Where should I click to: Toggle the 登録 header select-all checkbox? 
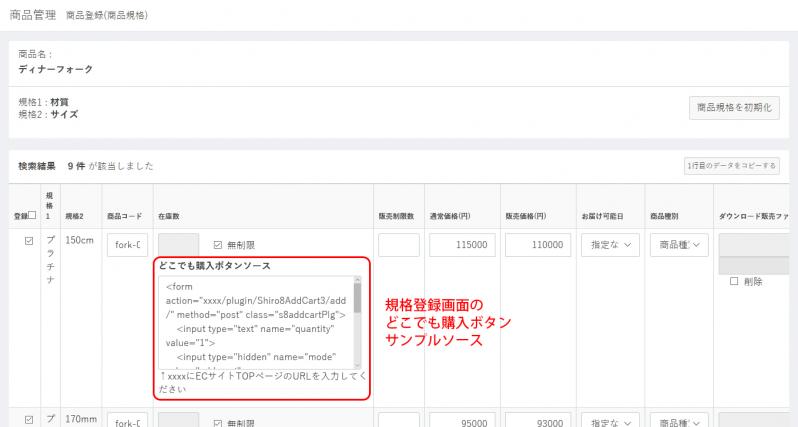point(32,215)
